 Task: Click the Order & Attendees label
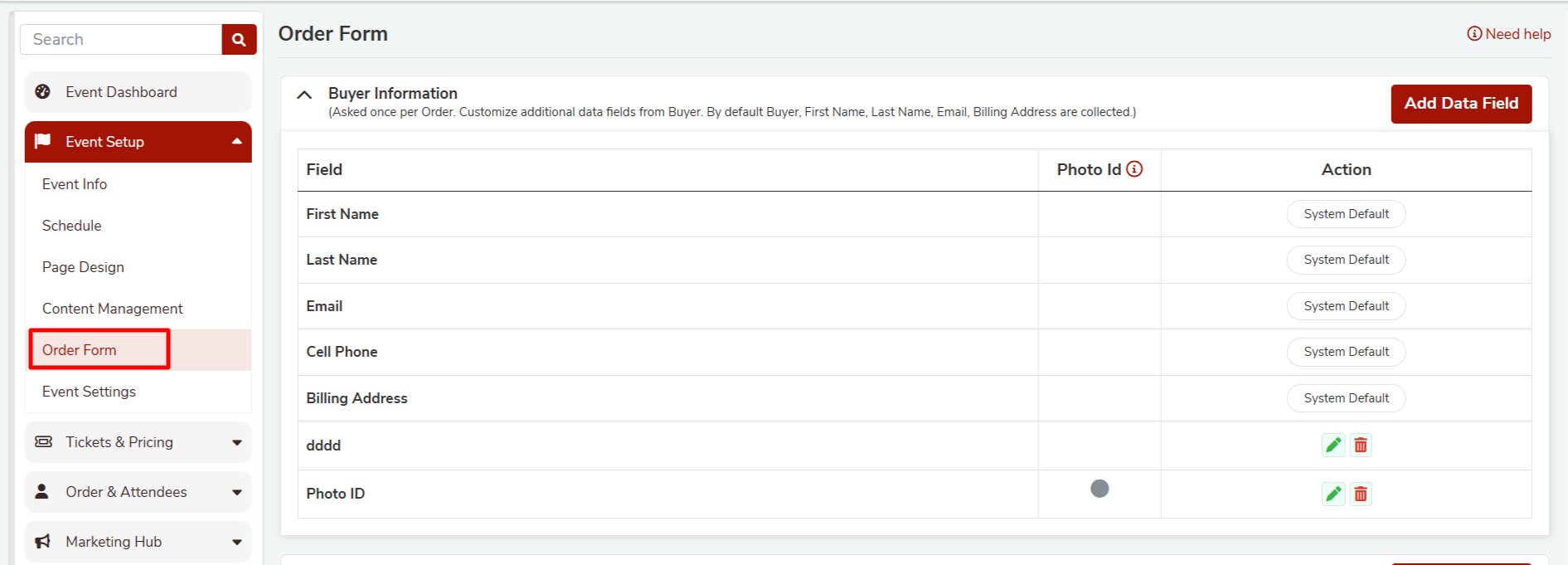[x=127, y=492]
